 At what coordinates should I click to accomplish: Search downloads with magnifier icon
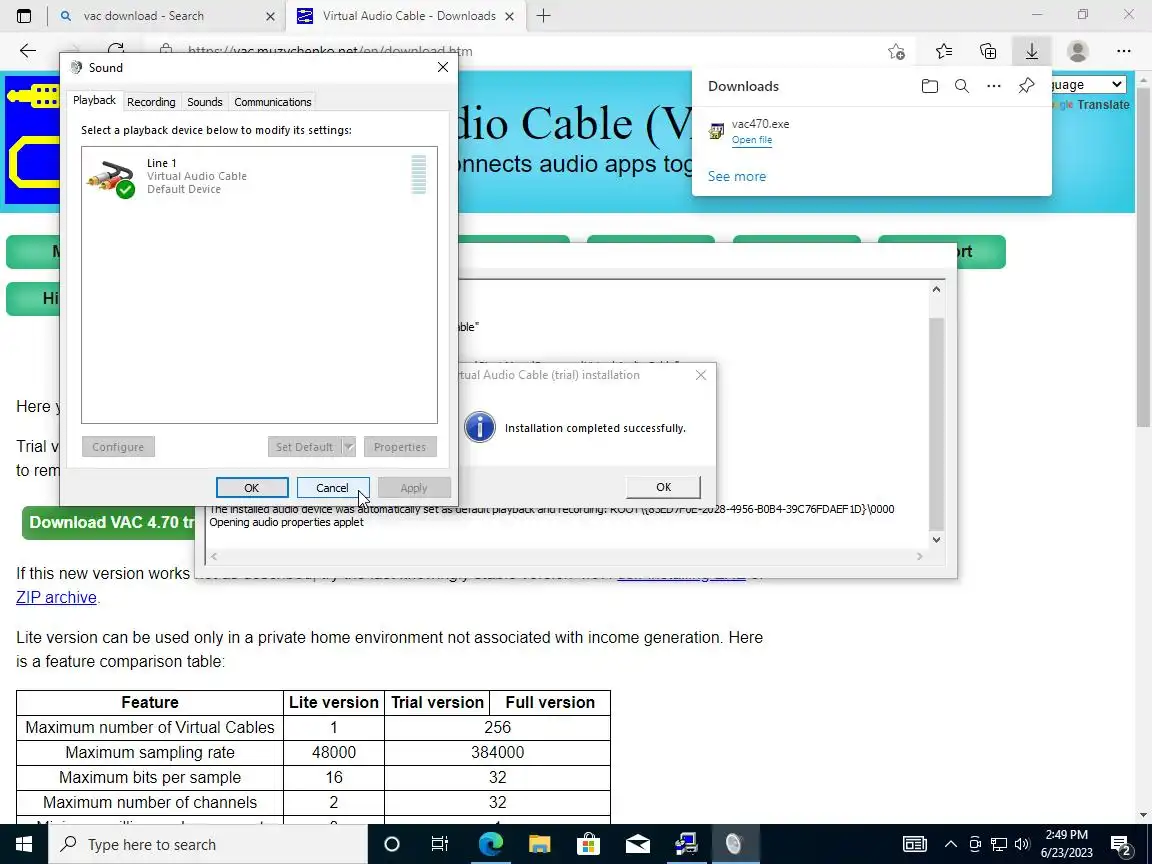962,86
